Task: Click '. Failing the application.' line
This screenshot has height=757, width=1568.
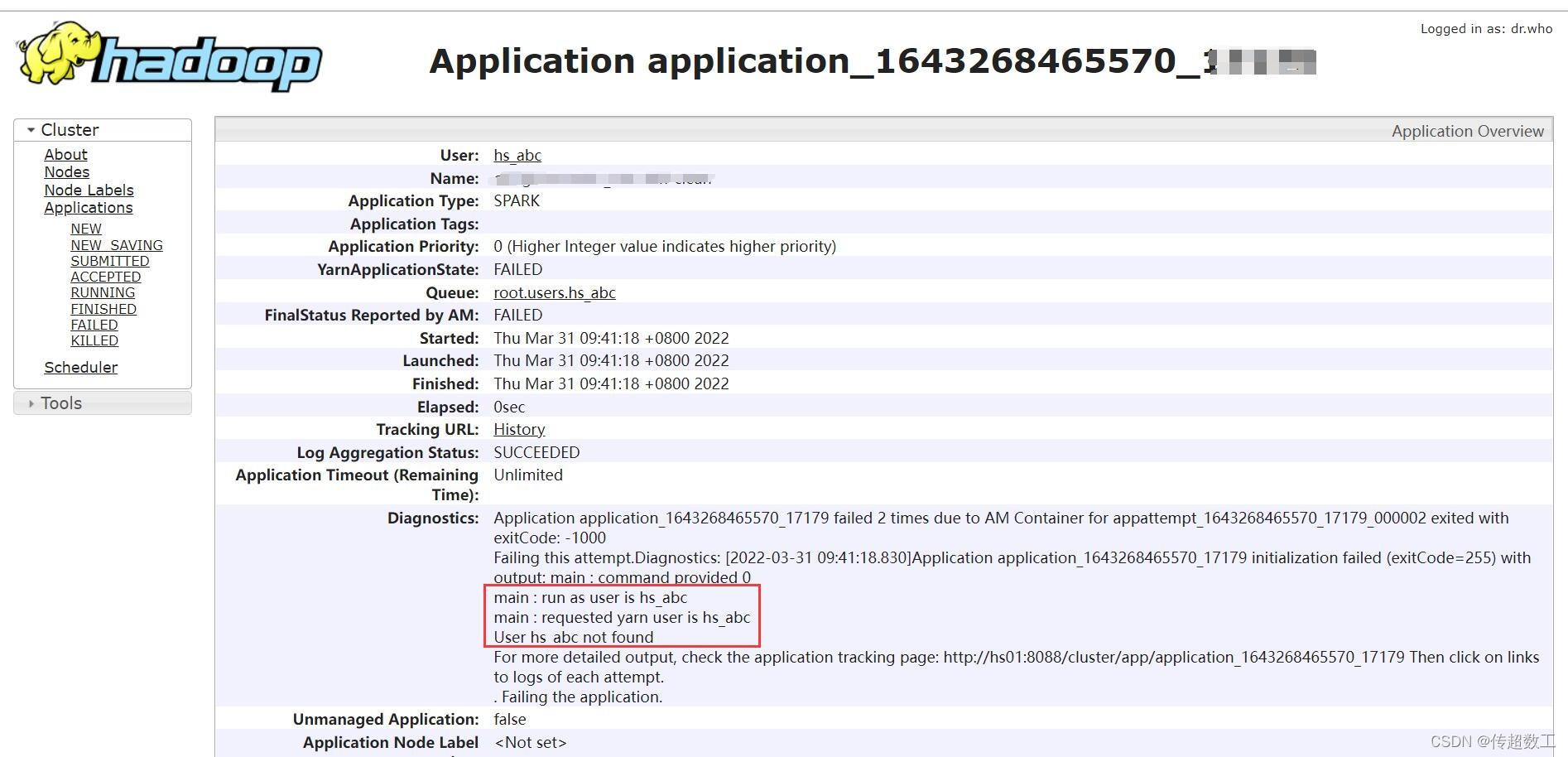Action: [578, 697]
